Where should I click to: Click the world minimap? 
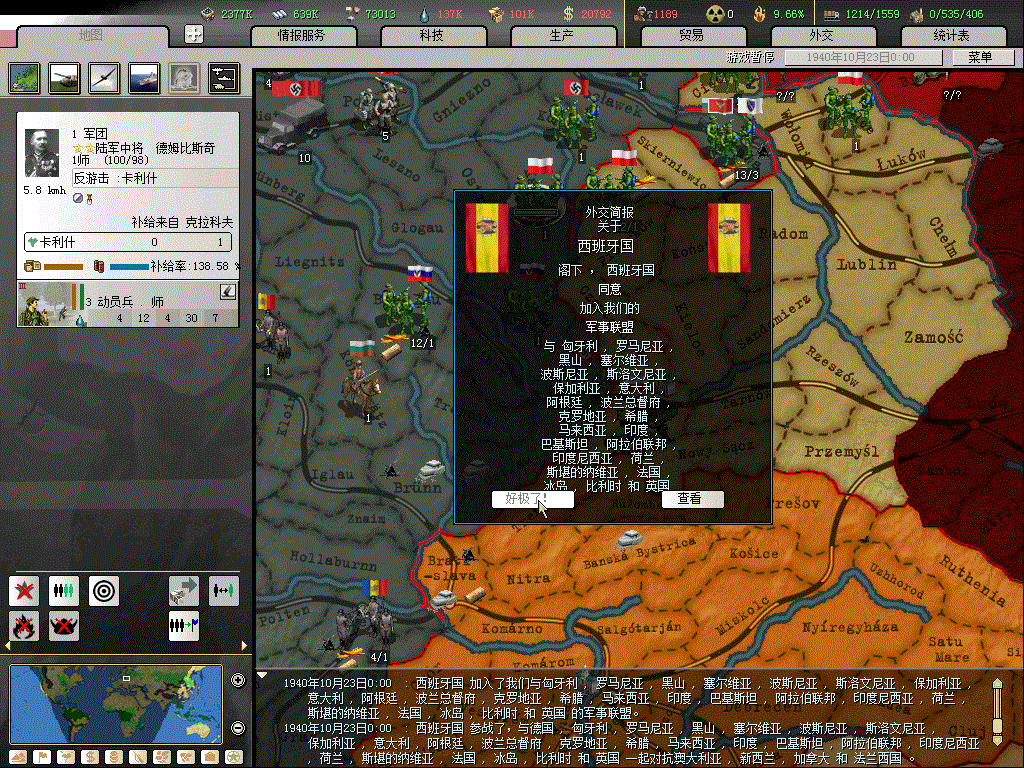(116, 704)
